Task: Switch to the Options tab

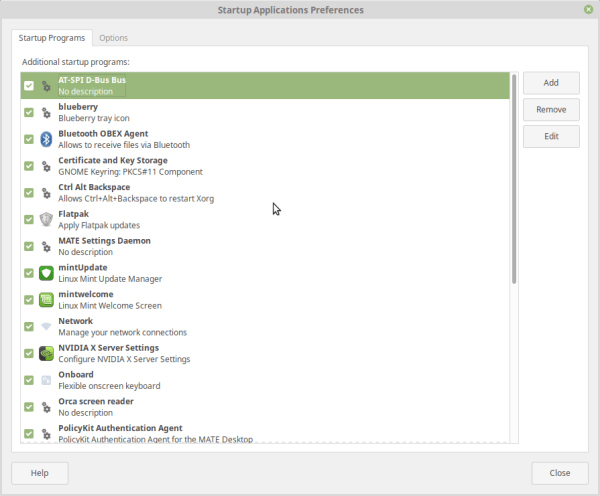Action: pyautogui.click(x=113, y=38)
